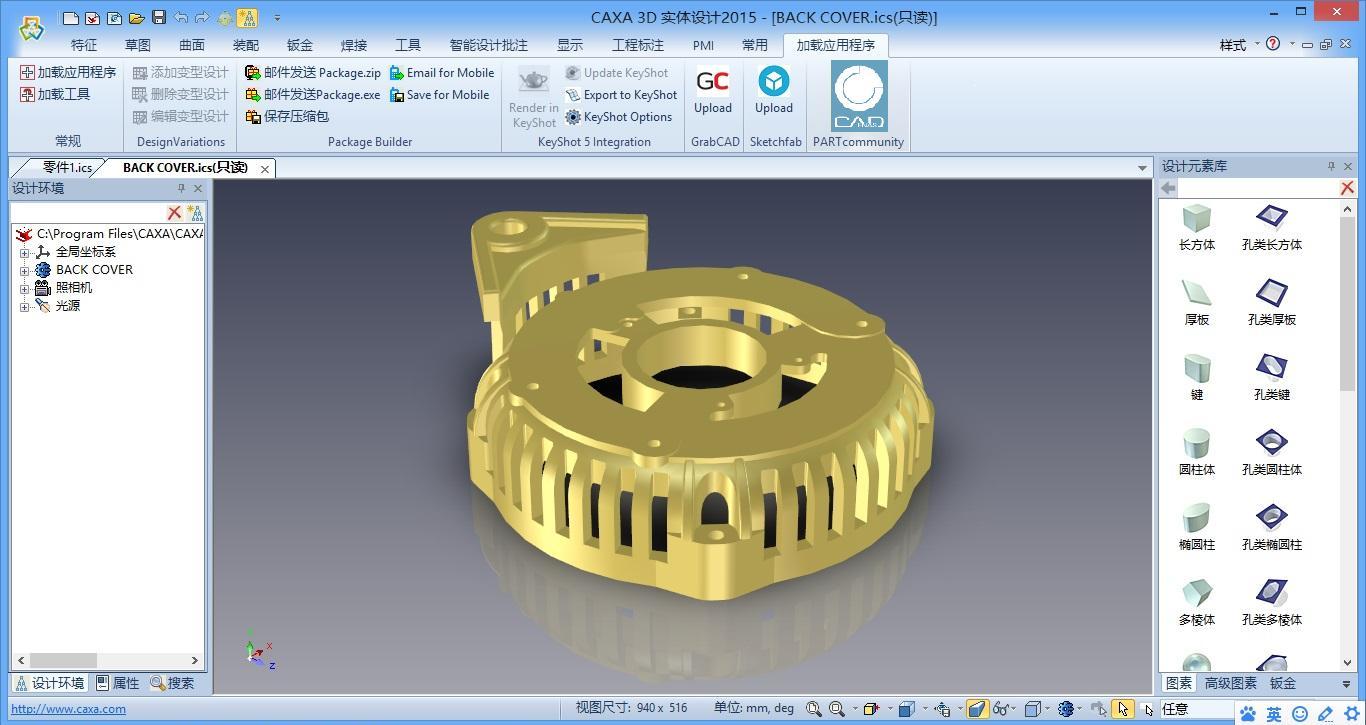The width and height of the screenshot is (1366, 725).
Task: Click 保存压缩包 to save the package
Action: pyautogui.click(x=287, y=117)
